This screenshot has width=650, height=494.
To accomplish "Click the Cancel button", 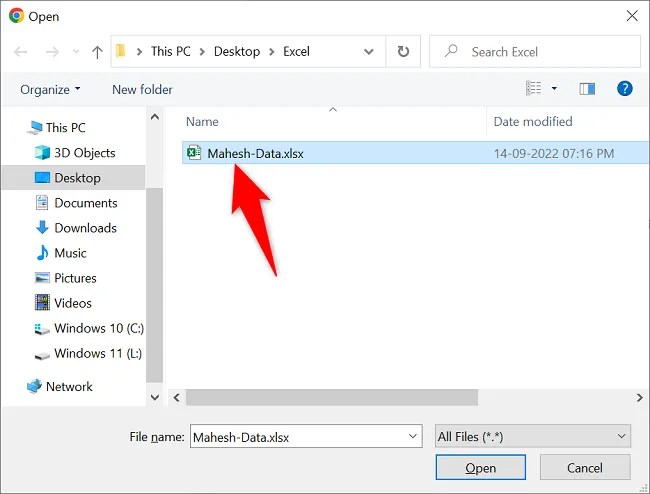I will point(585,467).
